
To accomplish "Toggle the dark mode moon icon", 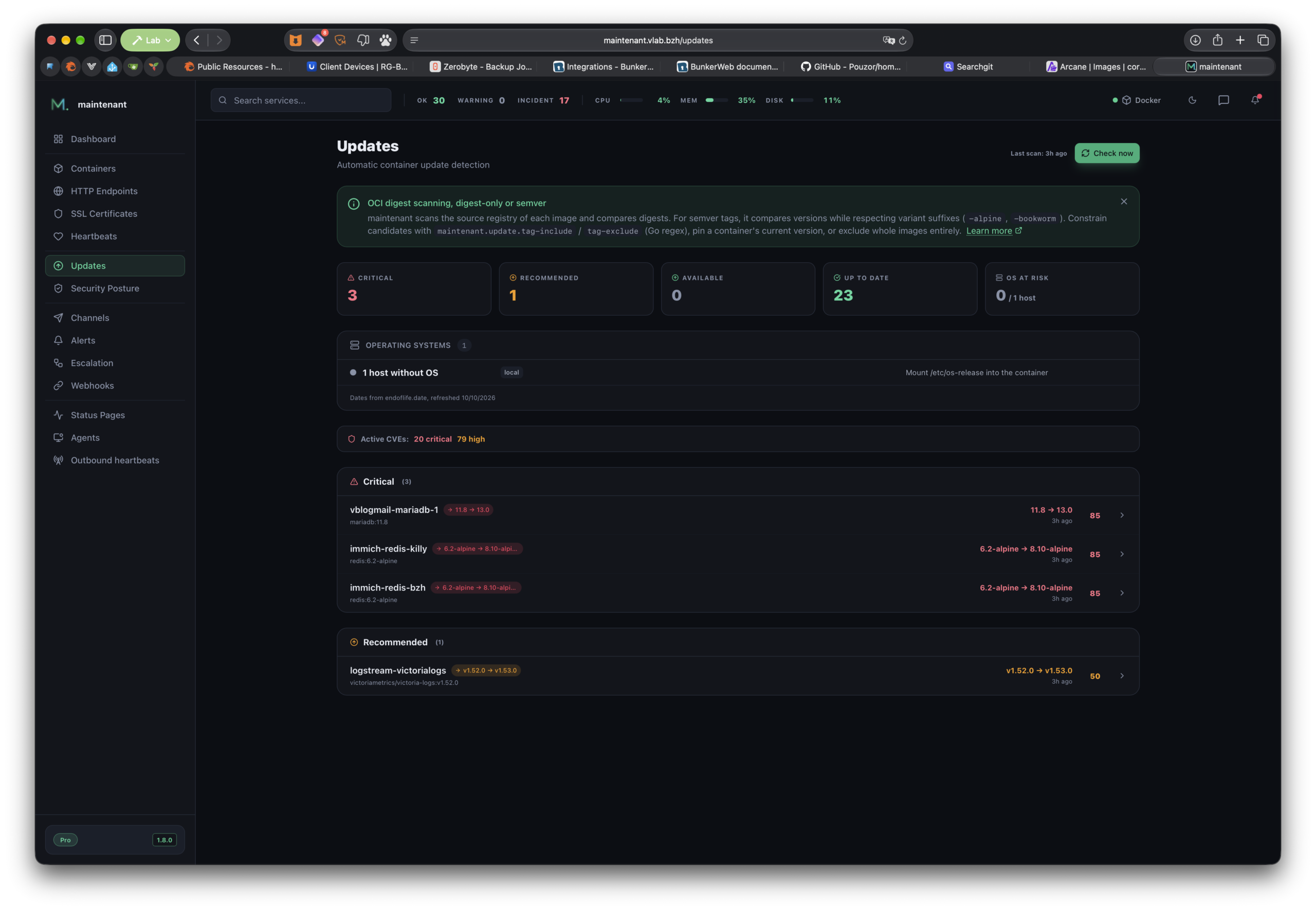I will 1192,100.
